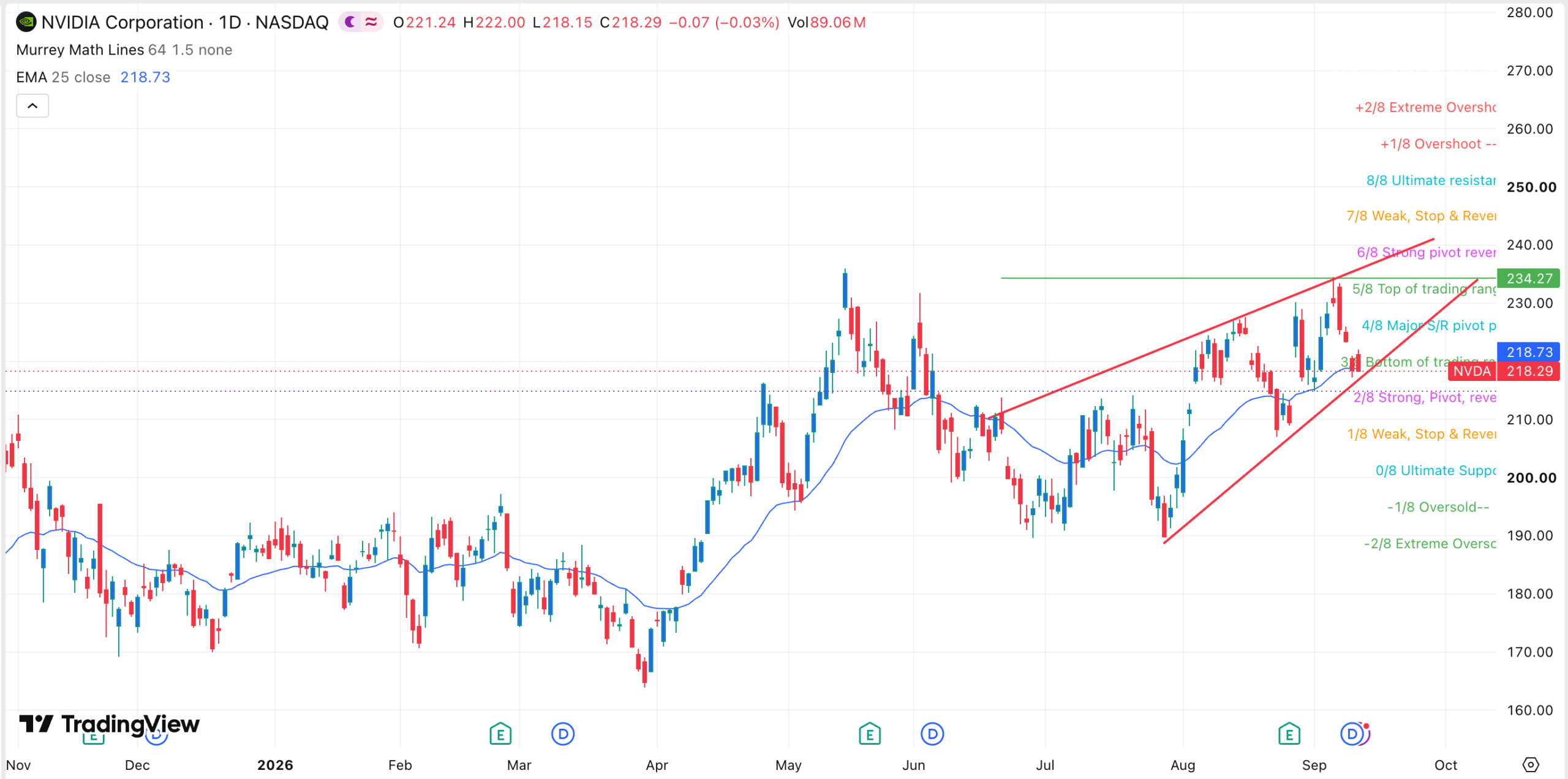Click the 2/8 Strong, Pivot, reverse label

point(1425,398)
